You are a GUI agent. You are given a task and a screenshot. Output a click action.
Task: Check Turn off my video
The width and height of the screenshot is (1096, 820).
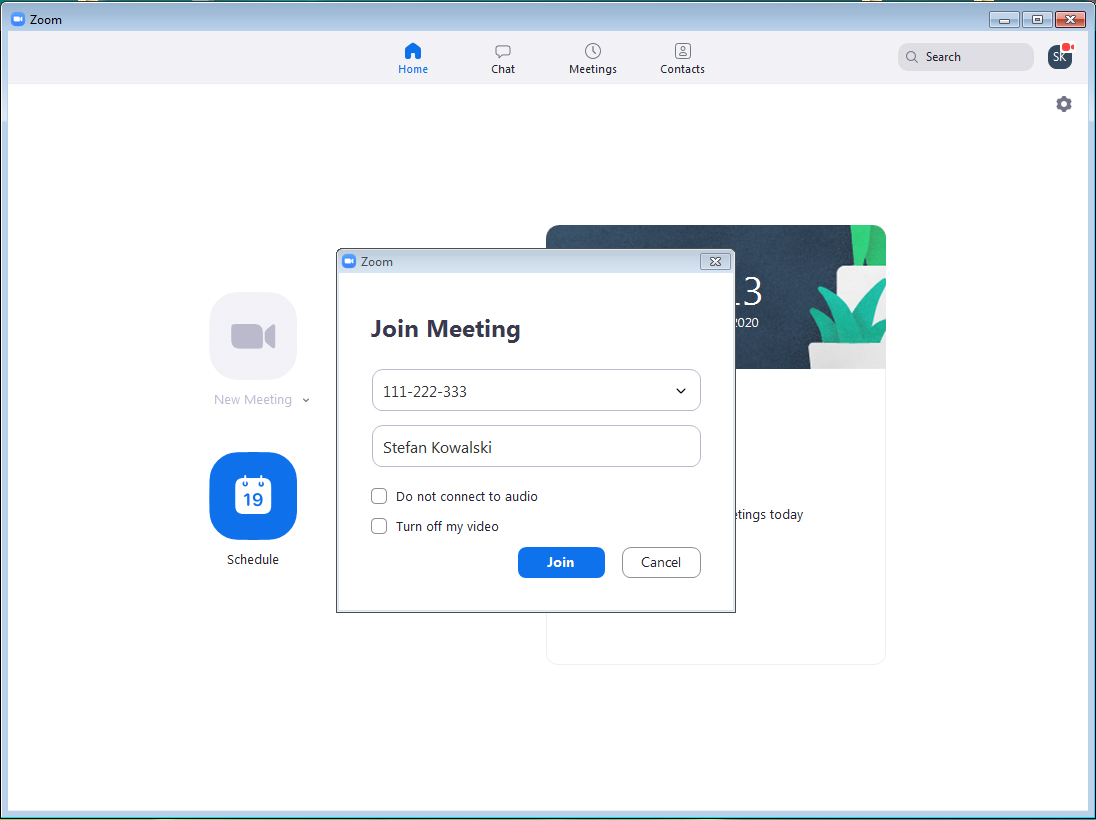pyautogui.click(x=379, y=526)
